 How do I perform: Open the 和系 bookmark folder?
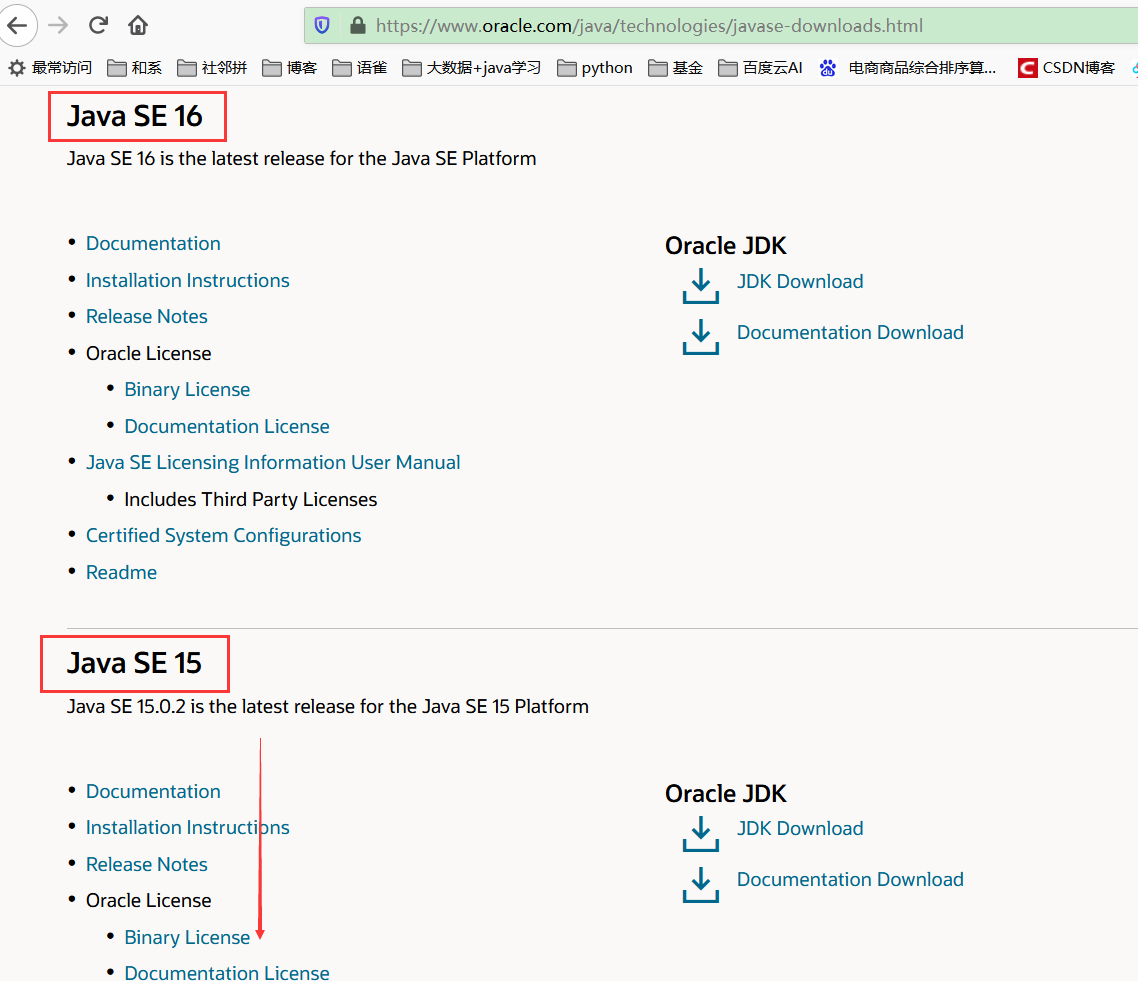[134, 67]
